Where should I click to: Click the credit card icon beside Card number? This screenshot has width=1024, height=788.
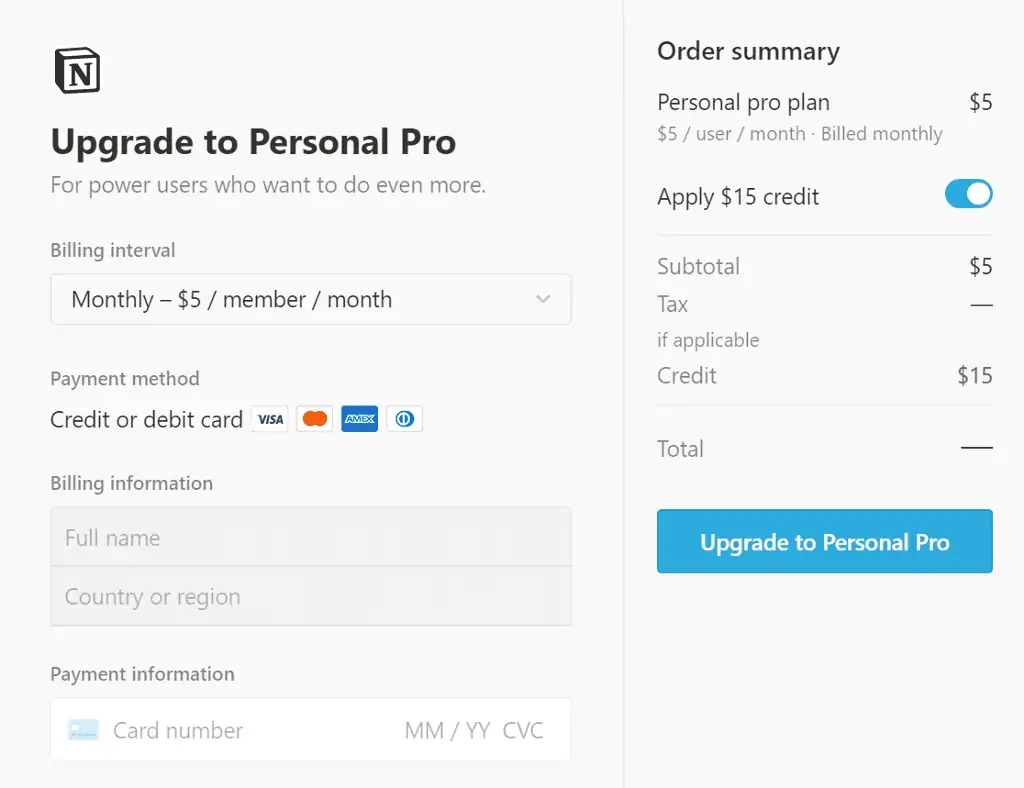coord(84,730)
